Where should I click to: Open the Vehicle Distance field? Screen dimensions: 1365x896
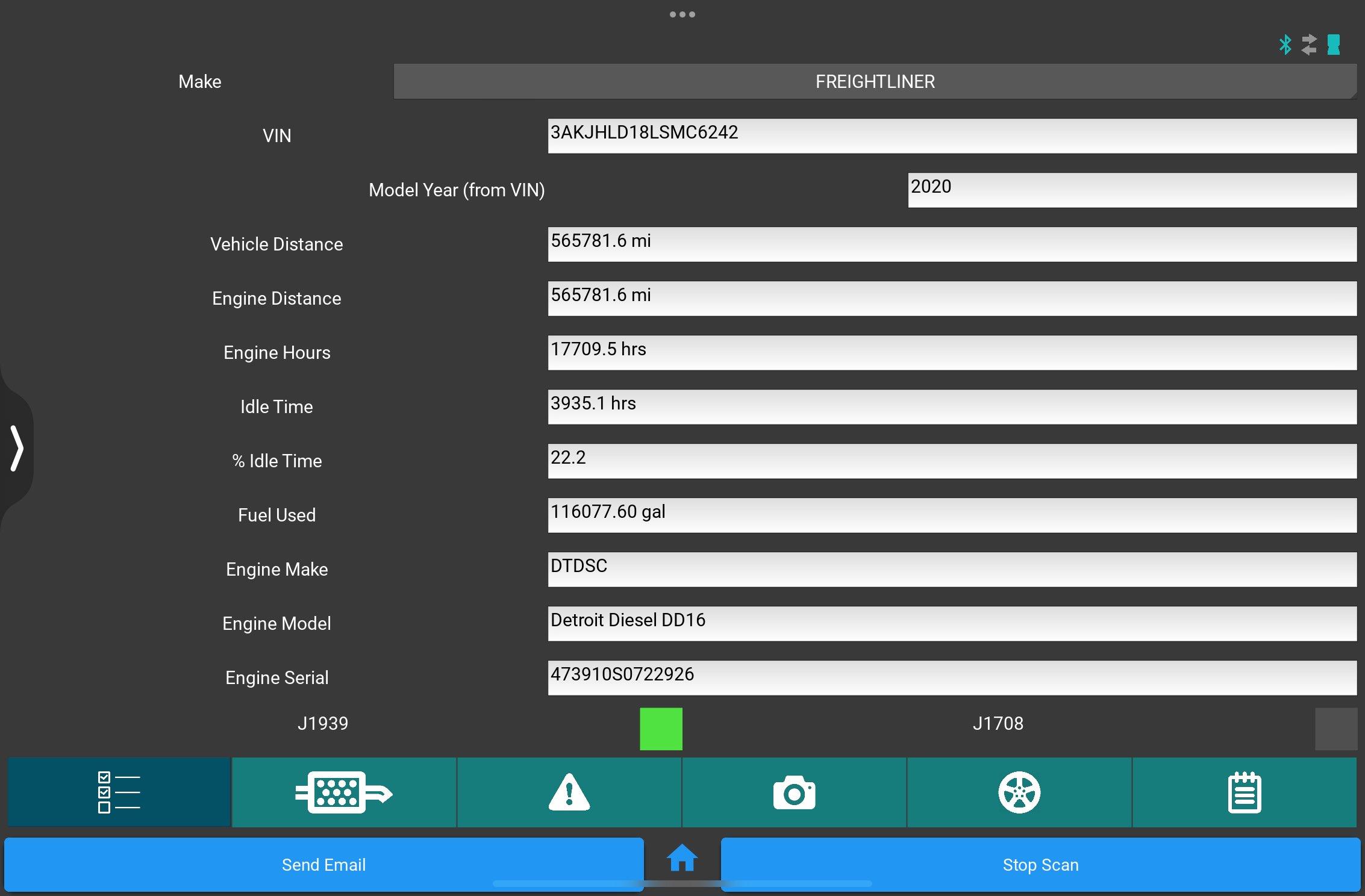tap(952, 244)
